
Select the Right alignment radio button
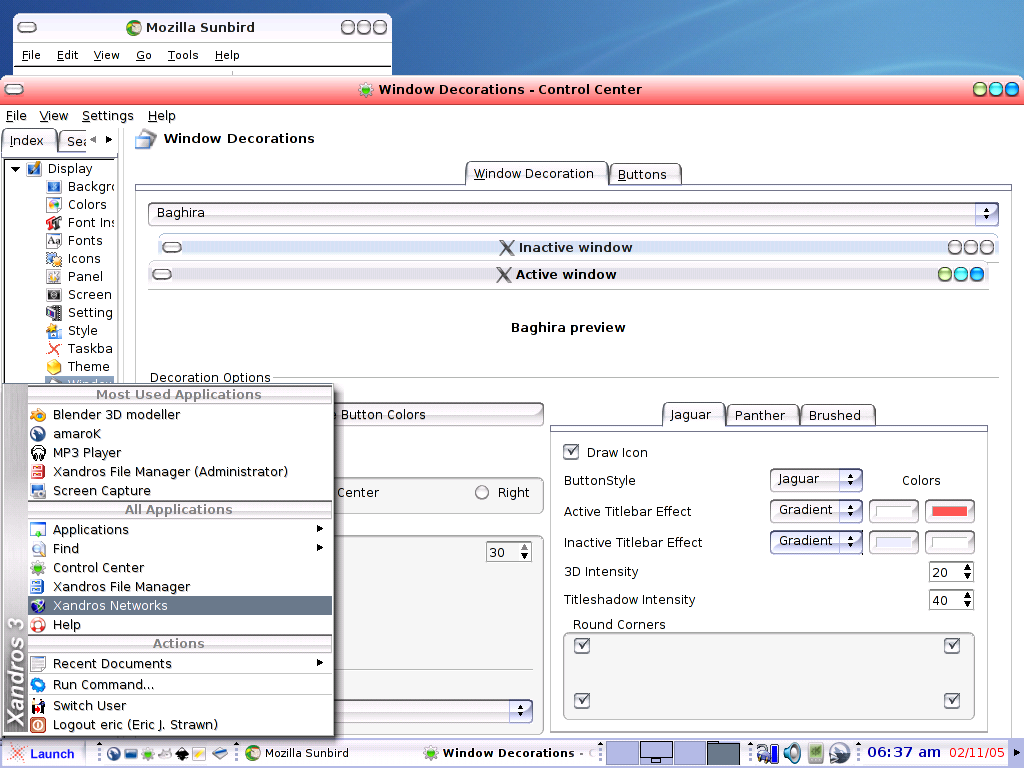coord(482,492)
